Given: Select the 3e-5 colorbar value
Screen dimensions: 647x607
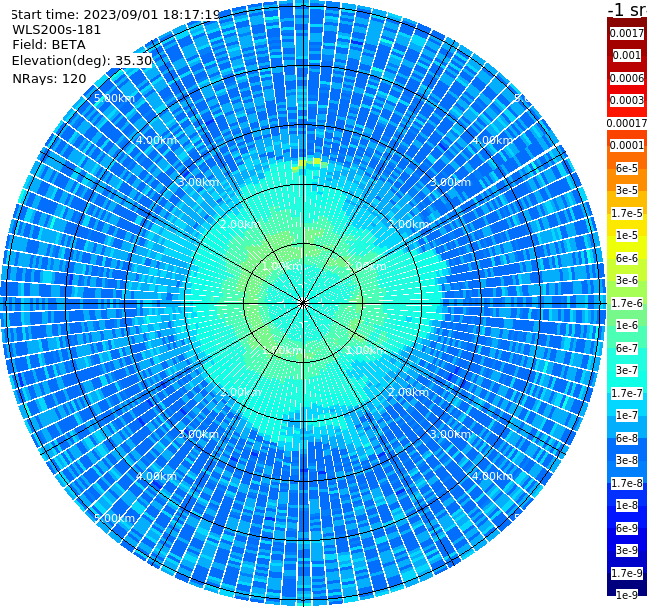Looking at the screenshot, I should pyautogui.click(x=627, y=190).
